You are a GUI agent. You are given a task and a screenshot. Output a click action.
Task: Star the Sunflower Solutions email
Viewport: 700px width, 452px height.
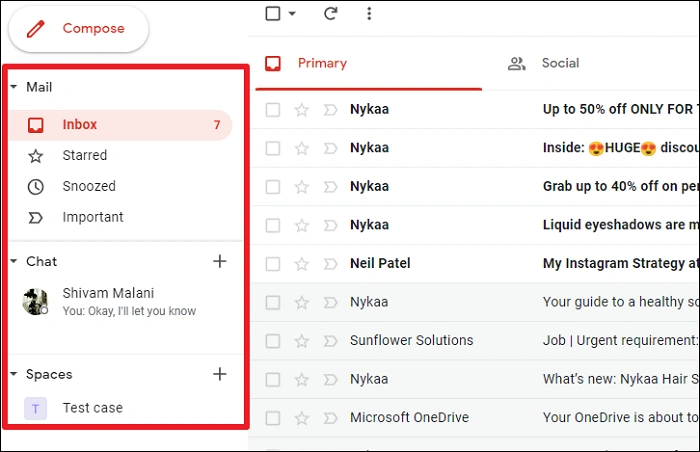tap(302, 341)
